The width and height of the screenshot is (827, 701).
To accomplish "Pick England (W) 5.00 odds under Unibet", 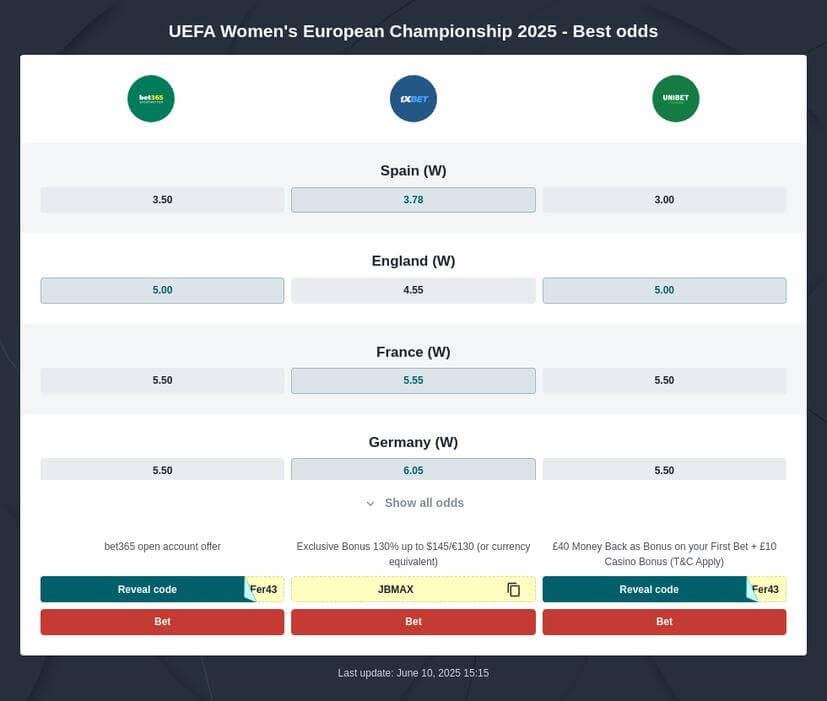I will [664, 290].
